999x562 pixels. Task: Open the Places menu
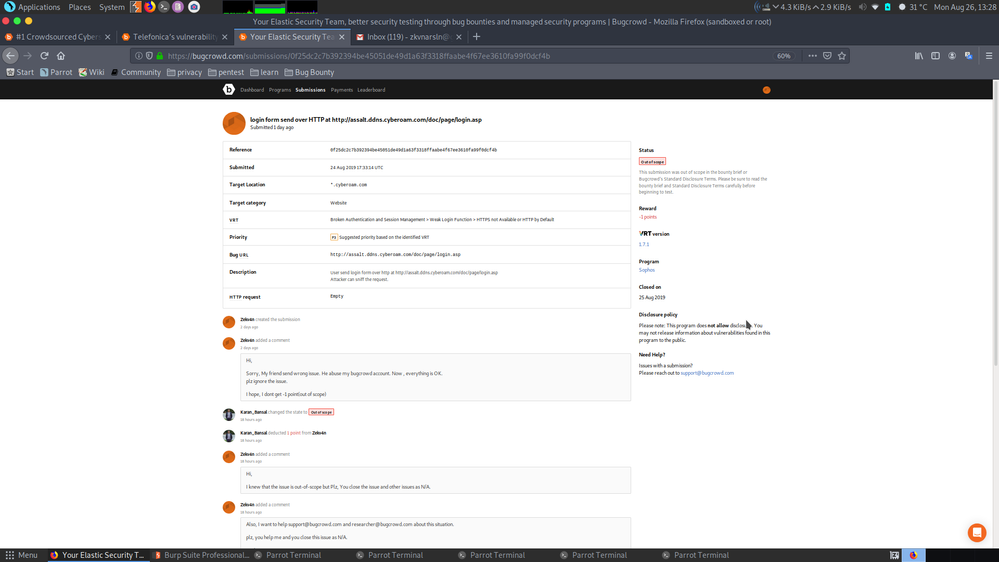coord(80,7)
